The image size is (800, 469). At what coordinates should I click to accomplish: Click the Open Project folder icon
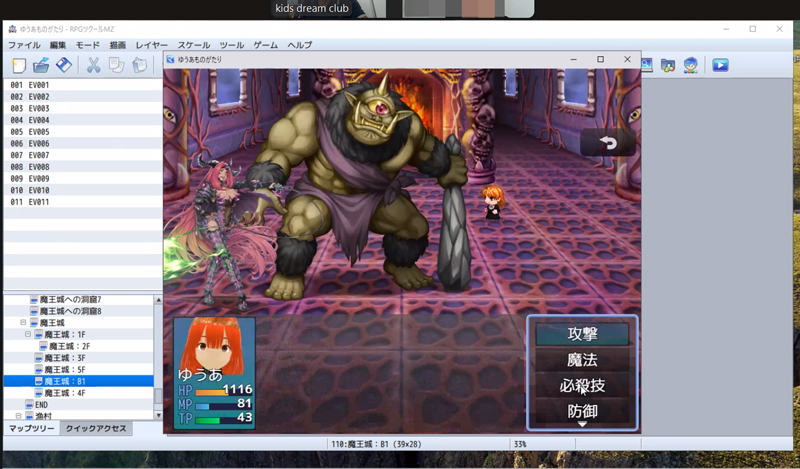tap(41, 65)
